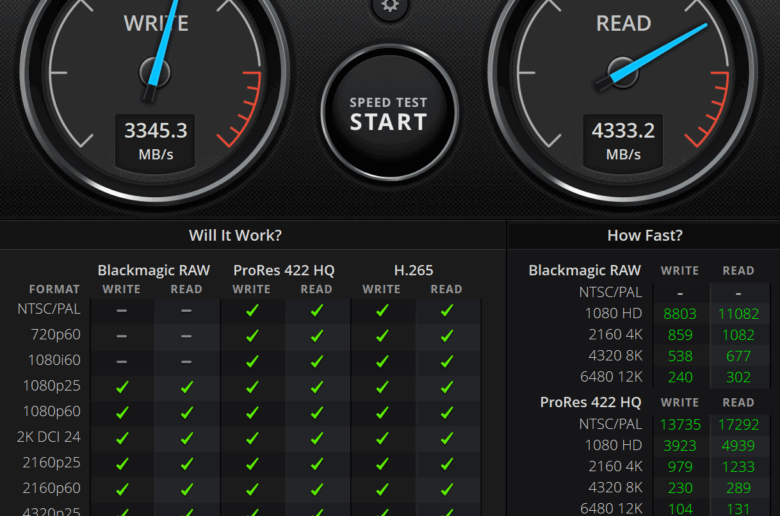Viewport: 780px width, 516px height.
Task: Select the 720p60 format row label
Action: pos(56,334)
